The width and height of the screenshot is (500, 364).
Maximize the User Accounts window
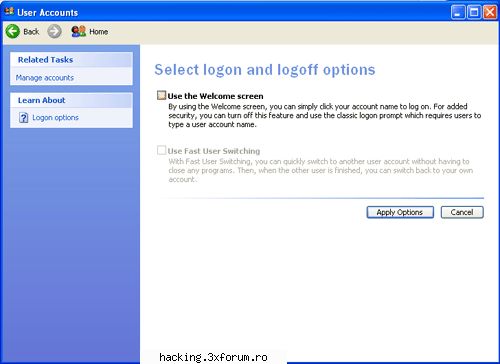click(x=474, y=13)
